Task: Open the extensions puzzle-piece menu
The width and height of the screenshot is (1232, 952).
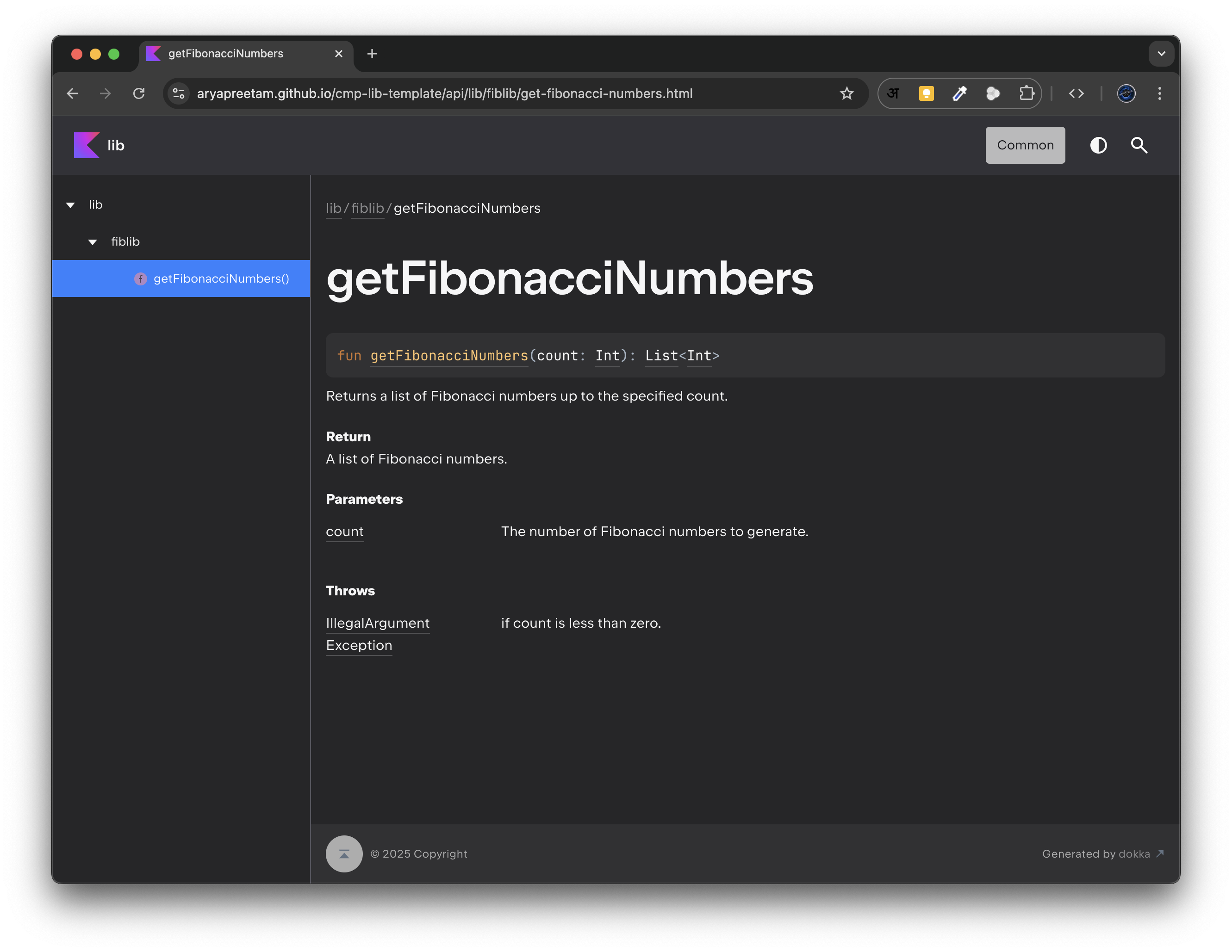Action: tap(1027, 93)
